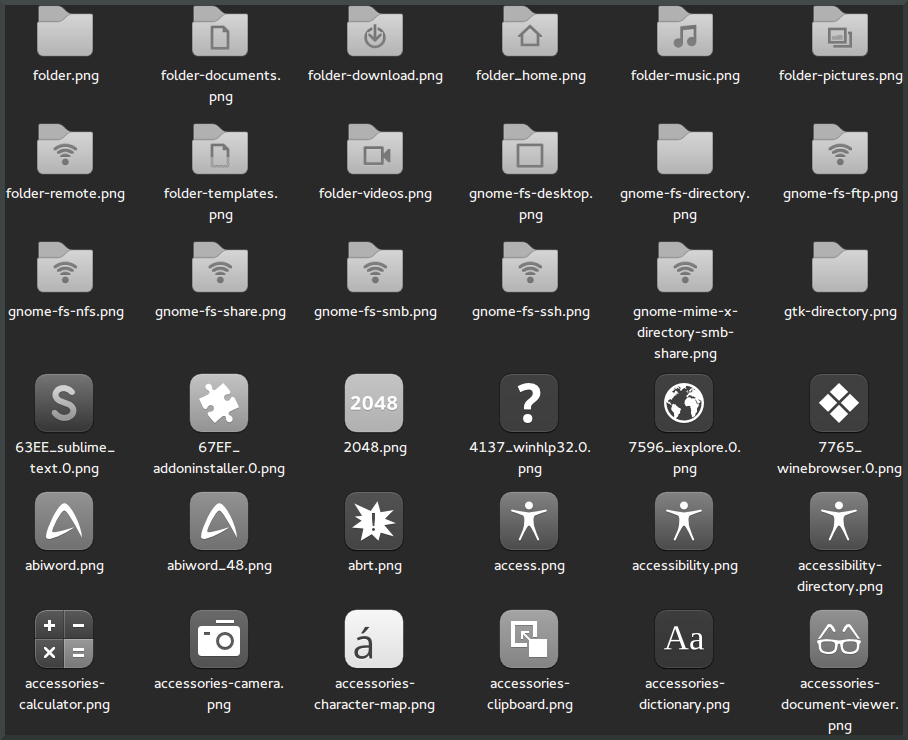908x740 pixels.
Task: Click the gtk-directory.png folder icon
Action: (x=840, y=268)
